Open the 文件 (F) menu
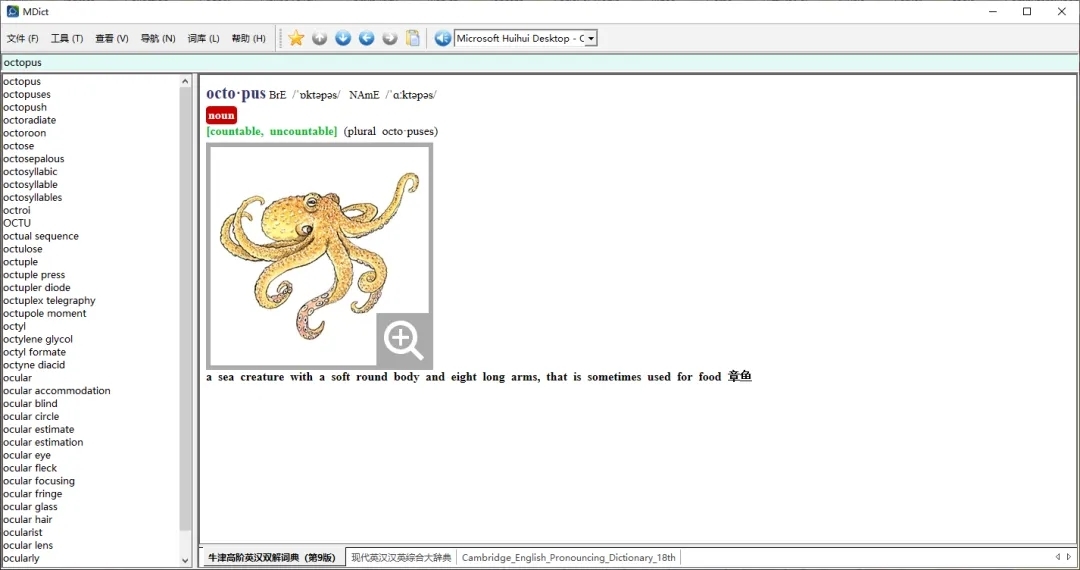Screen dimensions: 1080x570 pos(23,39)
